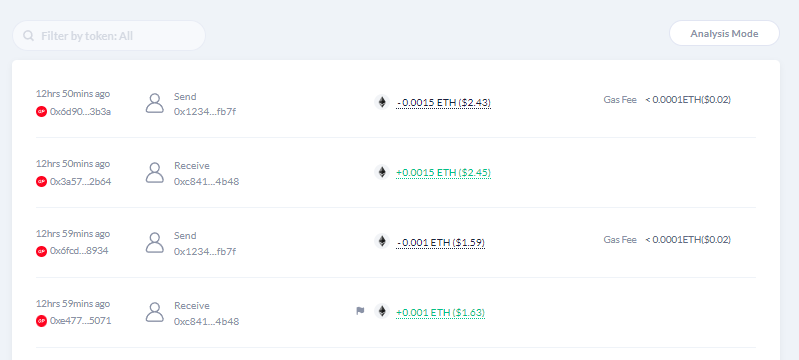Open the -0.0015 ETH ($2.43) amount link
This screenshot has width=799, height=360.
[x=443, y=102]
